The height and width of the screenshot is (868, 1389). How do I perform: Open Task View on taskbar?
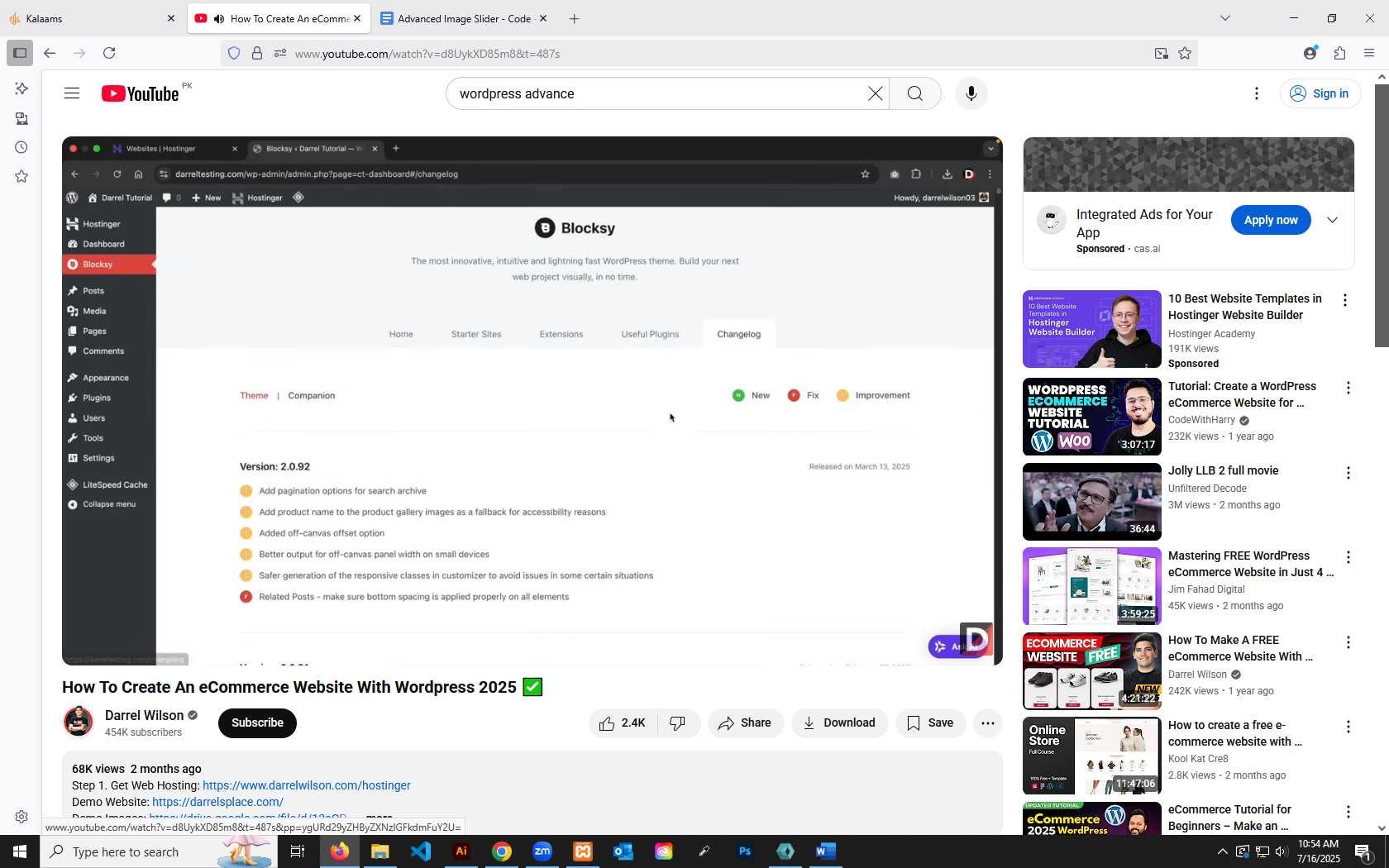point(298,851)
